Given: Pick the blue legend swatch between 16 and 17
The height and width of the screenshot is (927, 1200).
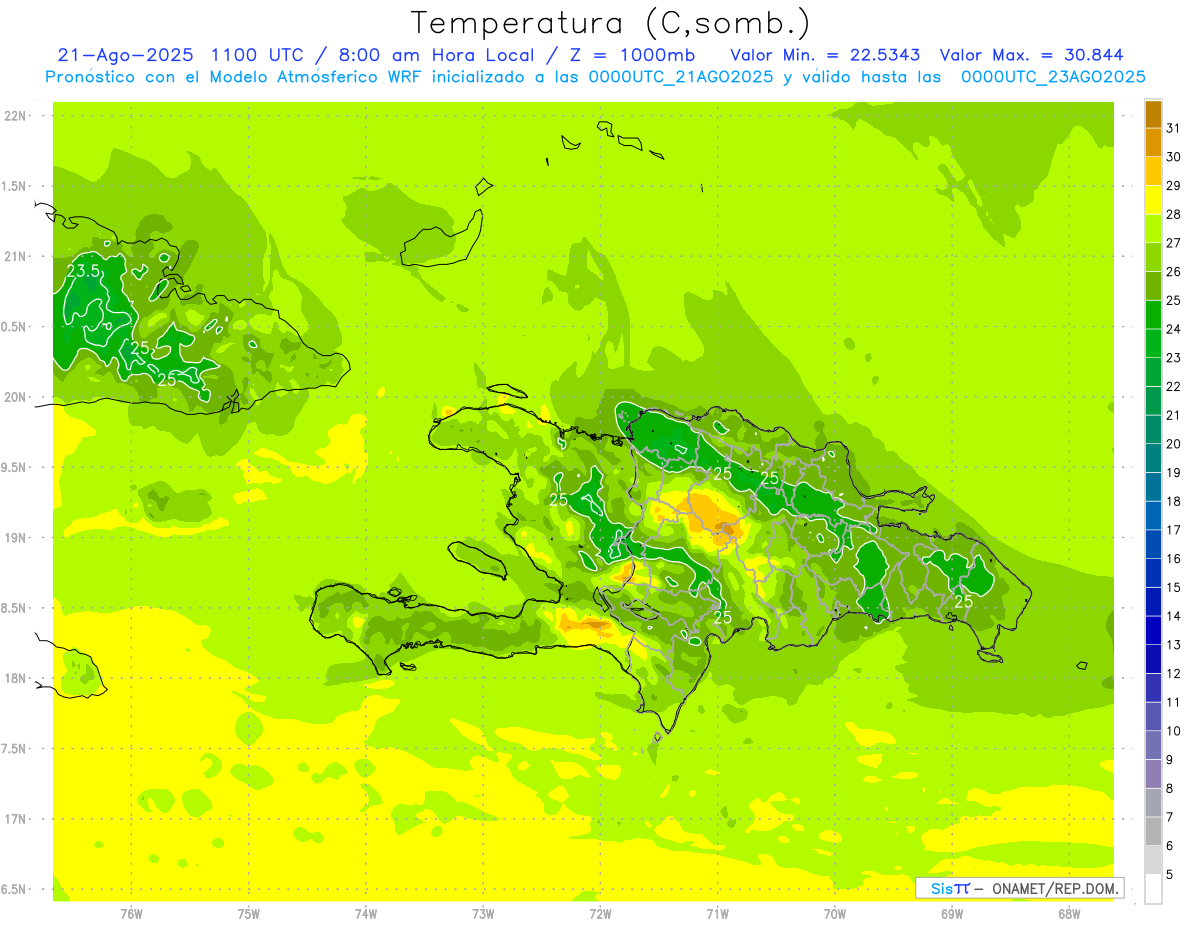Looking at the screenshot, I should [x=1153, y=544].
